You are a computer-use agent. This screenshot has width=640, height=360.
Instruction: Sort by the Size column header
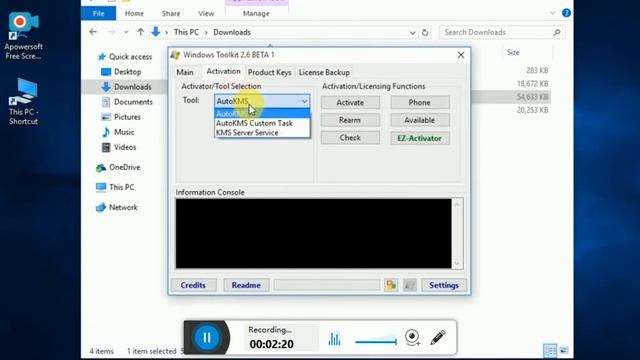(x=513, y=52)
